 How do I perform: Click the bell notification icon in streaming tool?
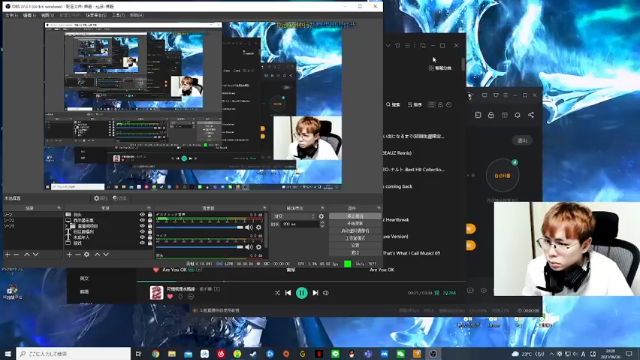pos(518,115)
